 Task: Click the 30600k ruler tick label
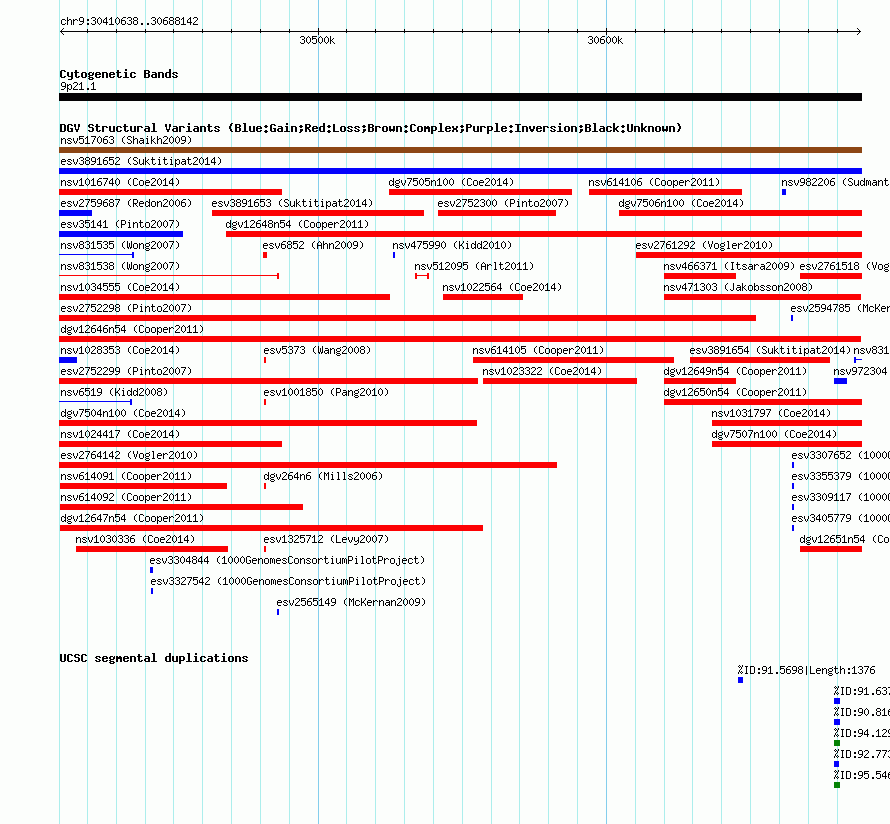tap(604, 40)
